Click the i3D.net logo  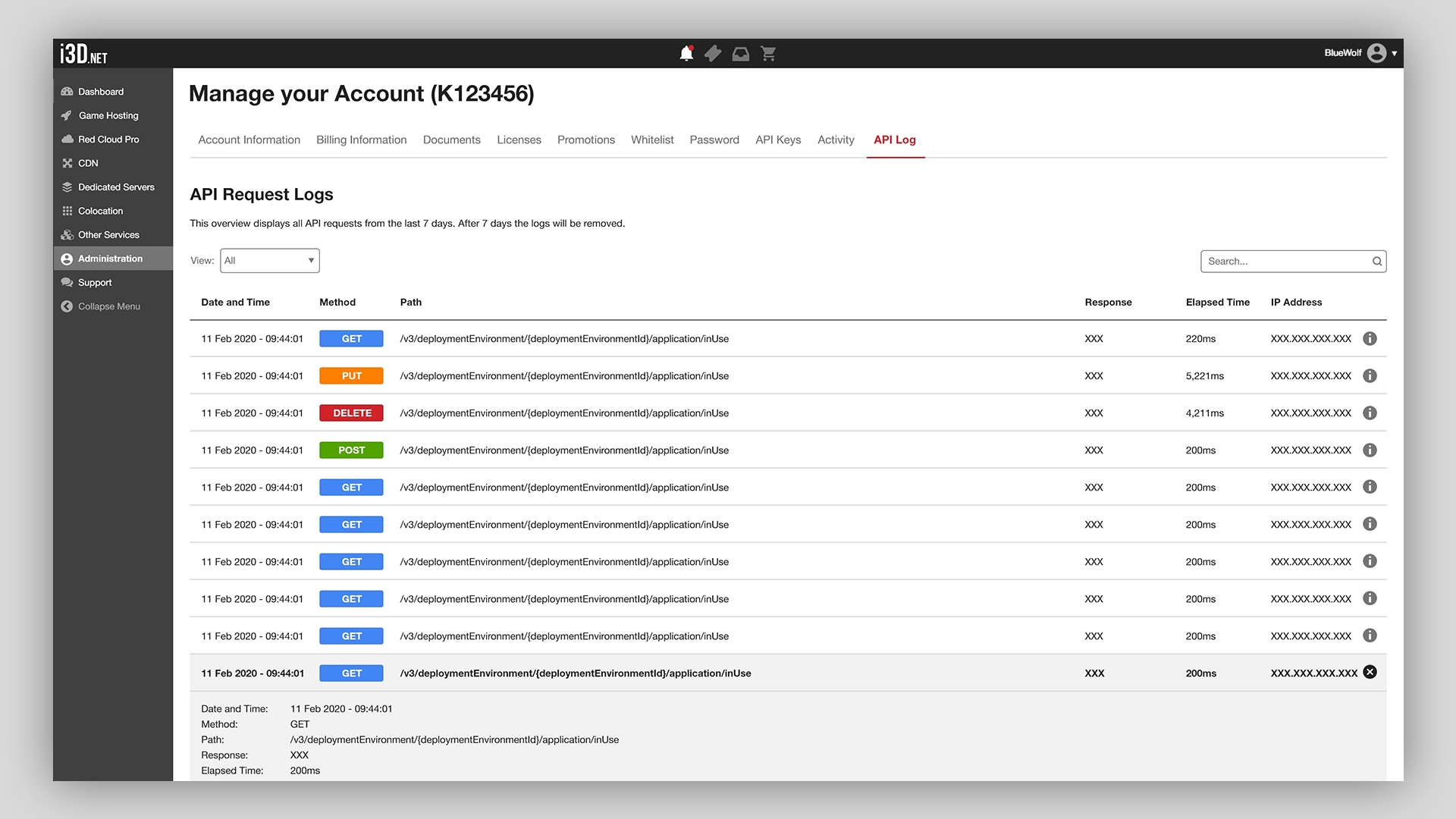pos(83,54)
